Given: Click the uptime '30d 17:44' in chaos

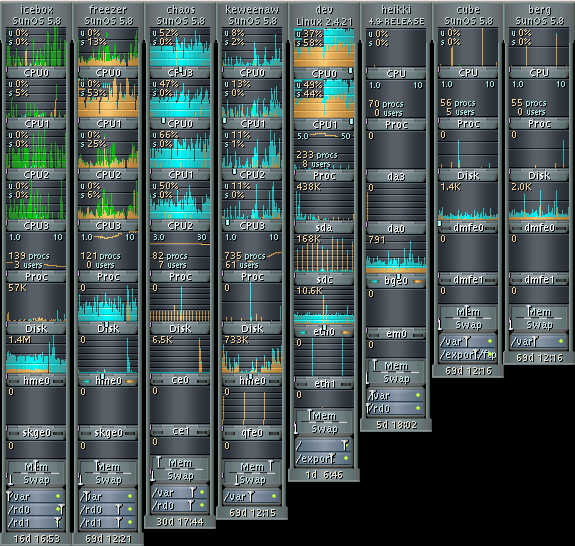Looking at the screenshot, I should pos(180,521).
